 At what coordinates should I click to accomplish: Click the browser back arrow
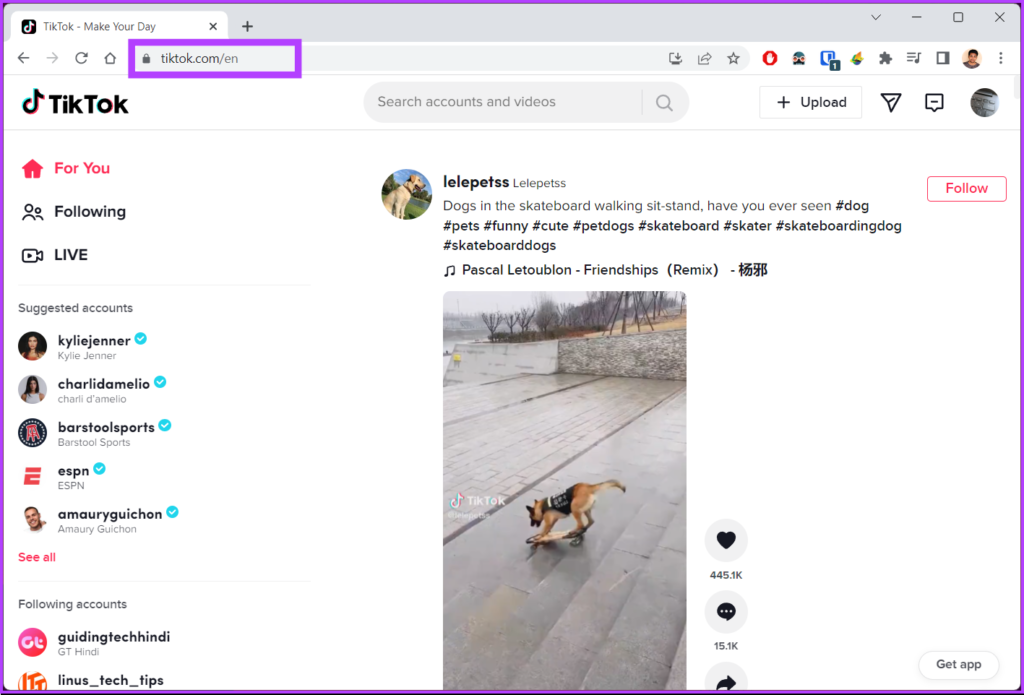click(24, 58)
